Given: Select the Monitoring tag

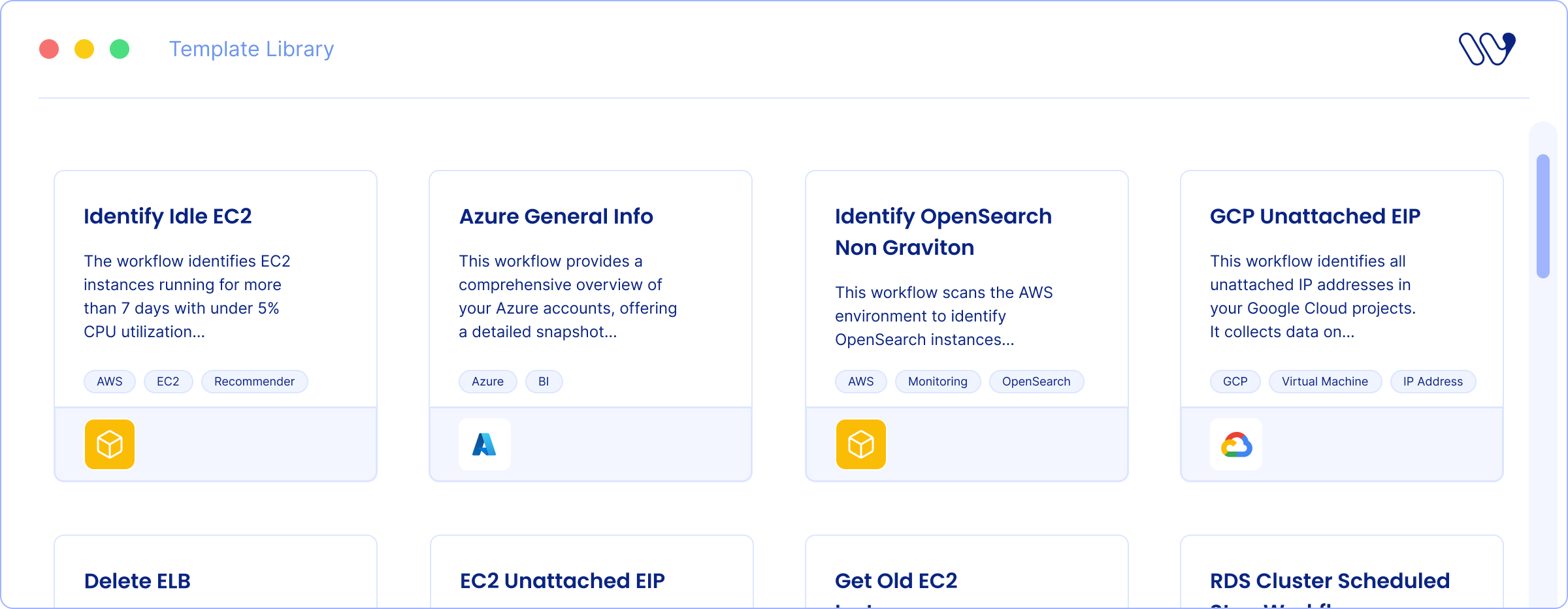Looking at the screenshot, I should coord(938,382).
